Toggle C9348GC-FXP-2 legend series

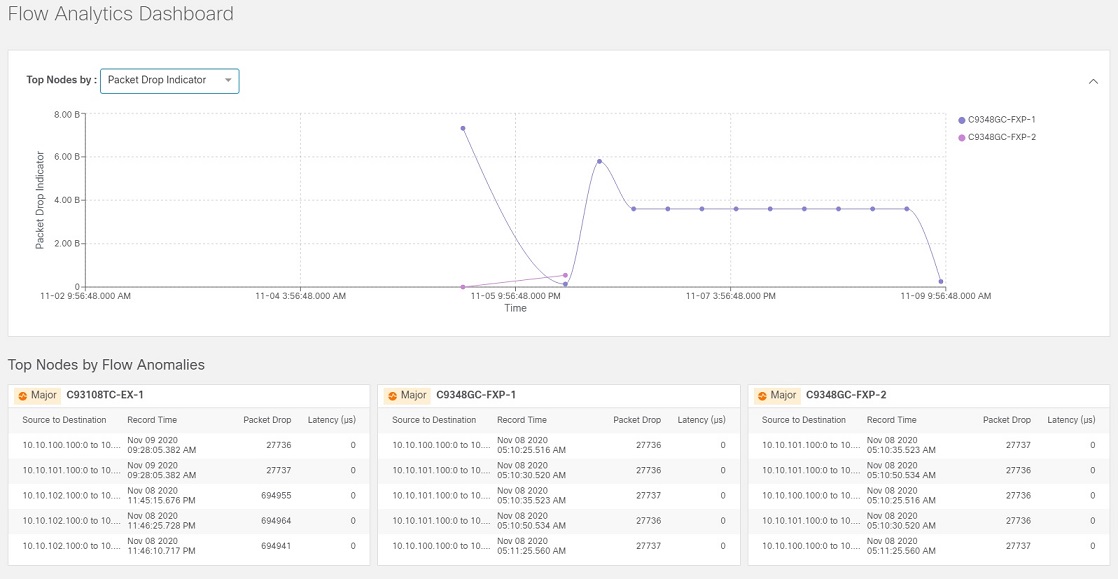tap(997, 137)
